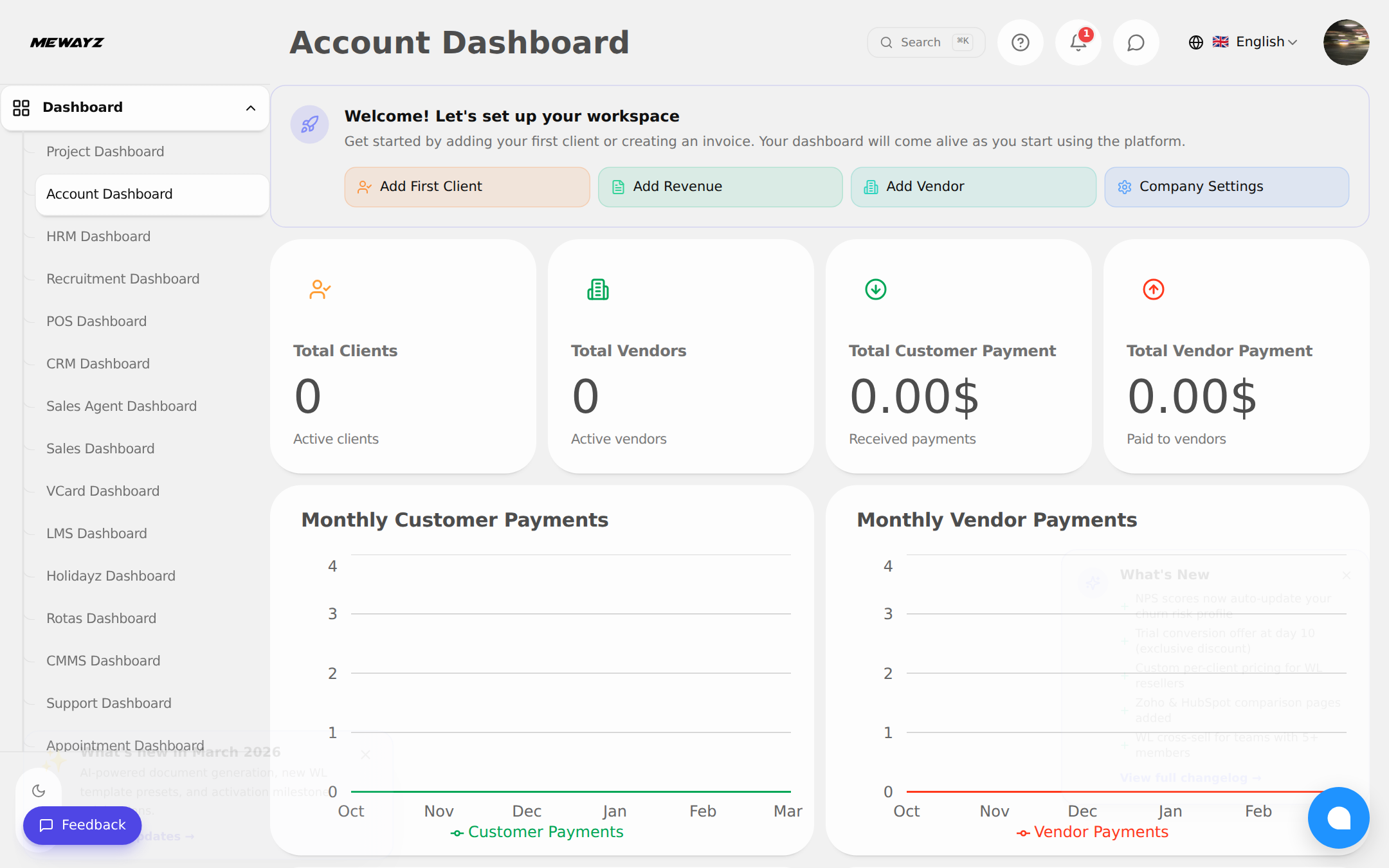Open notifications bell icon
The image size is (1389, 868).
tap(1078, 42)
